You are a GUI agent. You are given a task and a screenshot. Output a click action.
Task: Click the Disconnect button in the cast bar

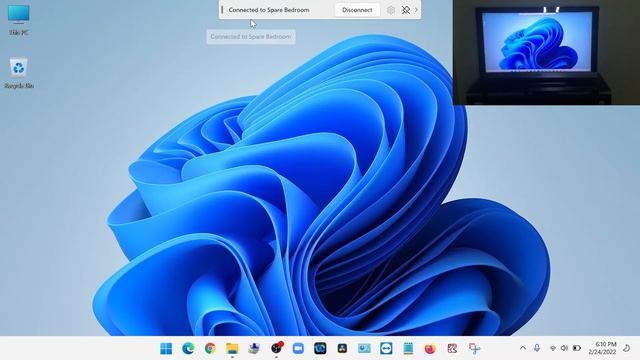pyautogui.click(x=357, y=10)
